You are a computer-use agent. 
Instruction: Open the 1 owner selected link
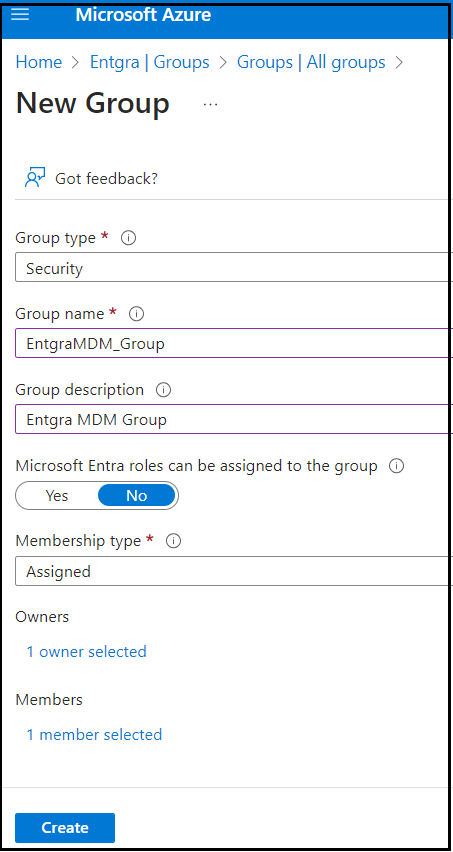click(87, 651)
